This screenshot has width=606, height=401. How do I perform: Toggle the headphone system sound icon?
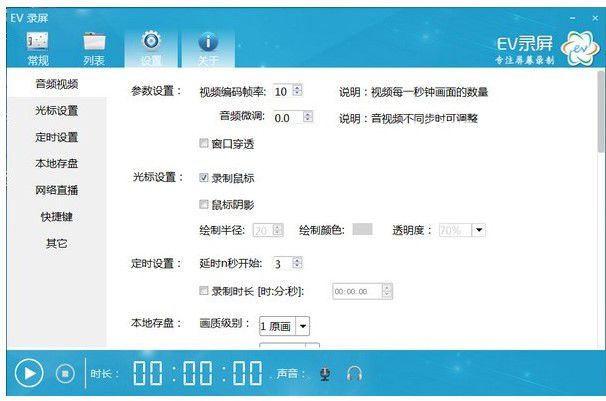(354, 374)
